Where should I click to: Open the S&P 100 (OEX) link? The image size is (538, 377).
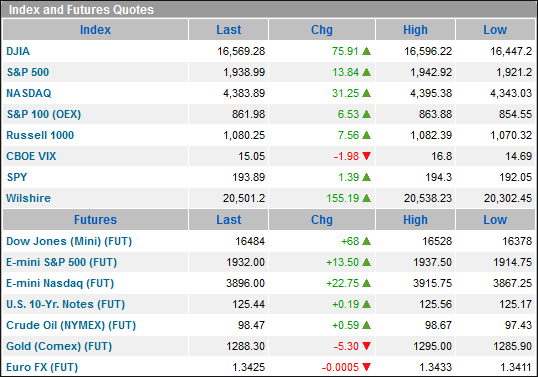[44, 114]
